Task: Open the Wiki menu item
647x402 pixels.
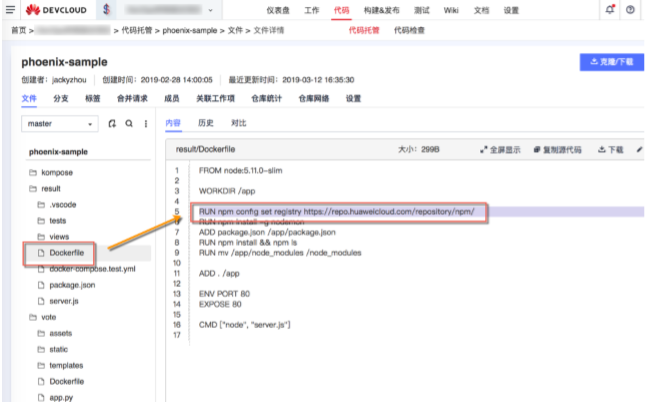Action: click(451, 10)
